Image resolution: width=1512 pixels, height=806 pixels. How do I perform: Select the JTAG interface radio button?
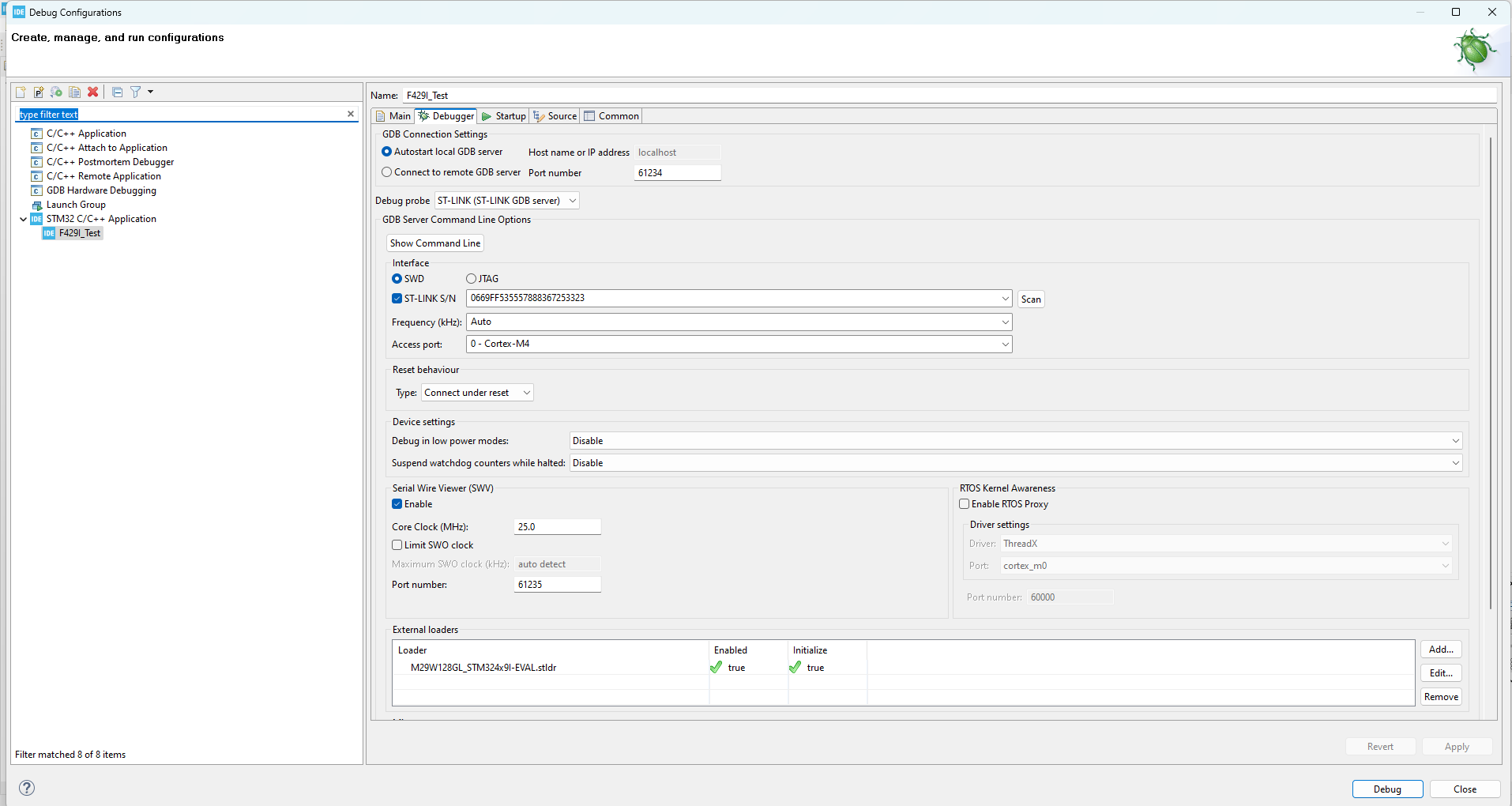(x=471, y=279)
